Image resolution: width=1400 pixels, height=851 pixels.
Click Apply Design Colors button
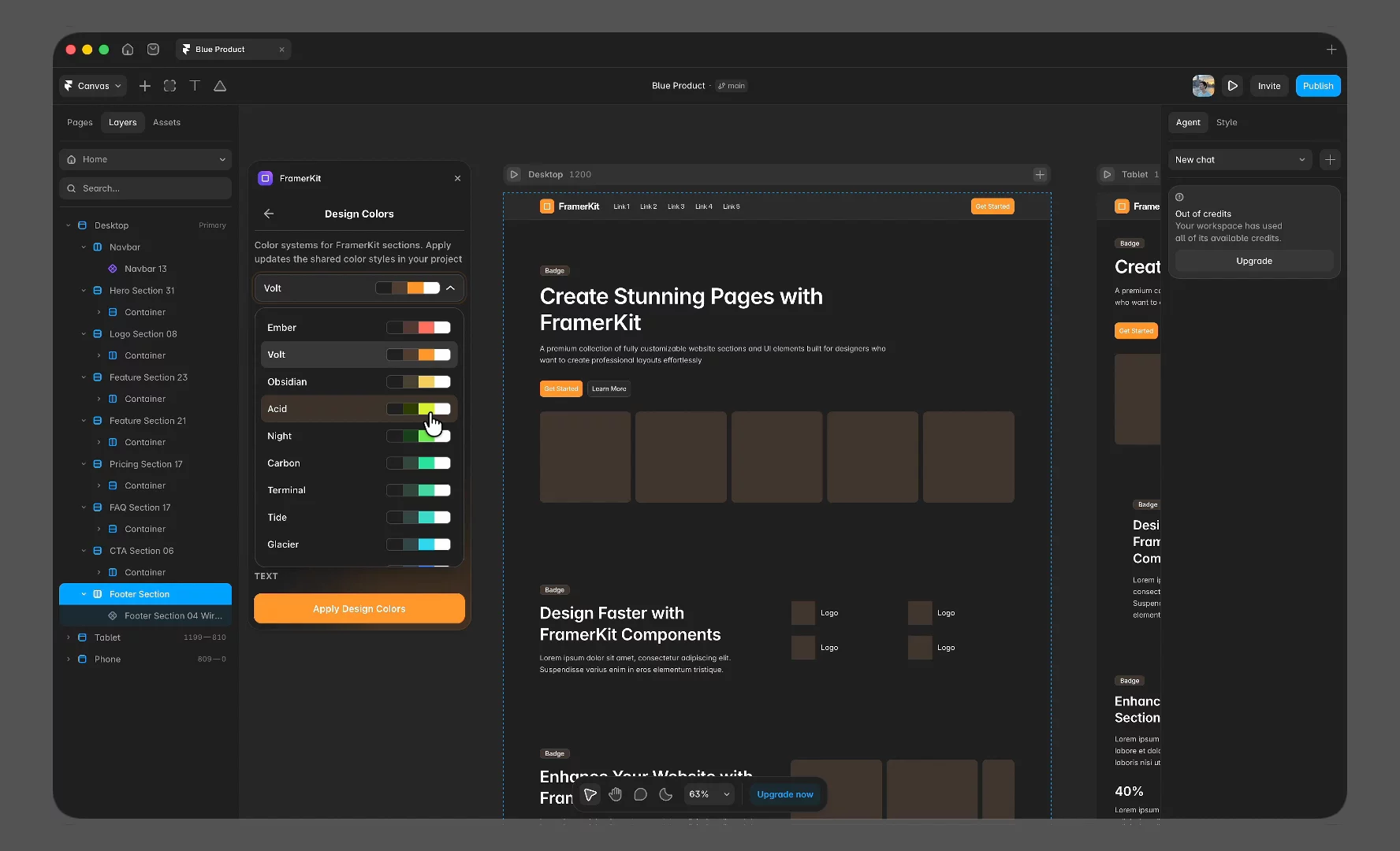[359, 608]
